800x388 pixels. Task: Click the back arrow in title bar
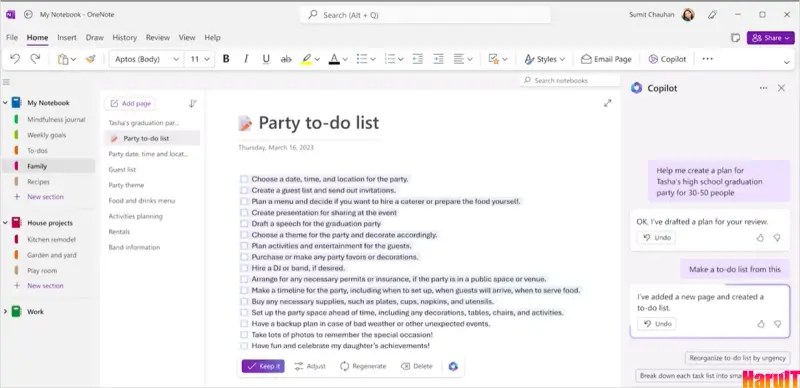(29, 15)
